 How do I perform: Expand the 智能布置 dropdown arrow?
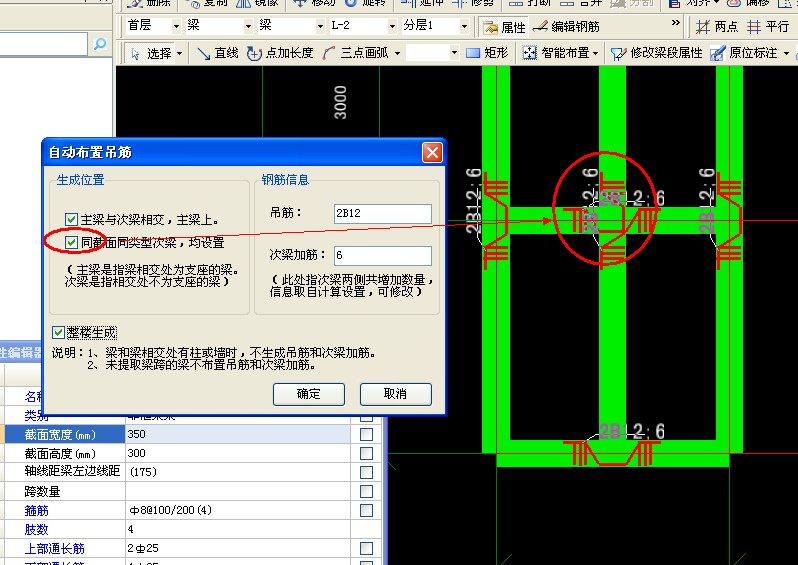point(595,53)
